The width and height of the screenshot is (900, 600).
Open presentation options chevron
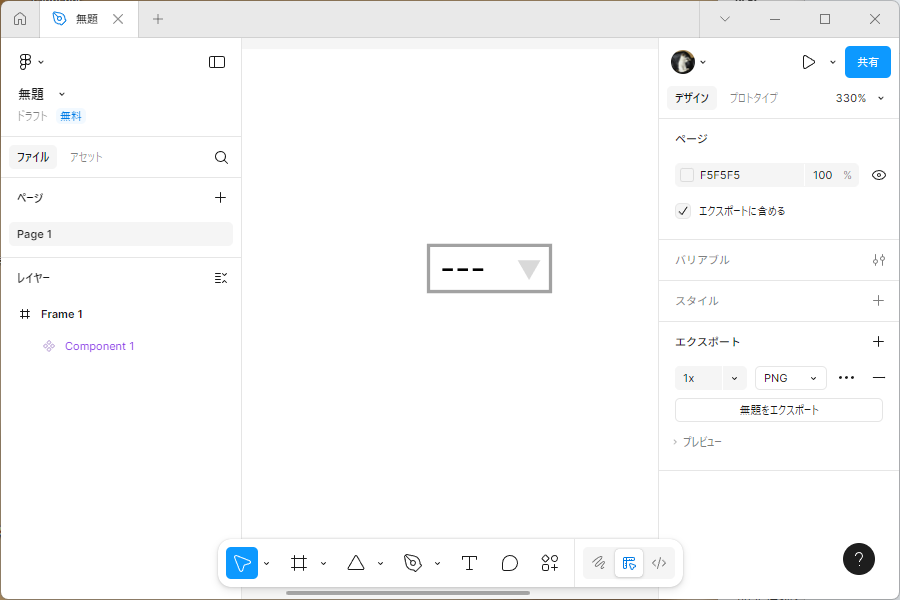click(x=833, y=62)
